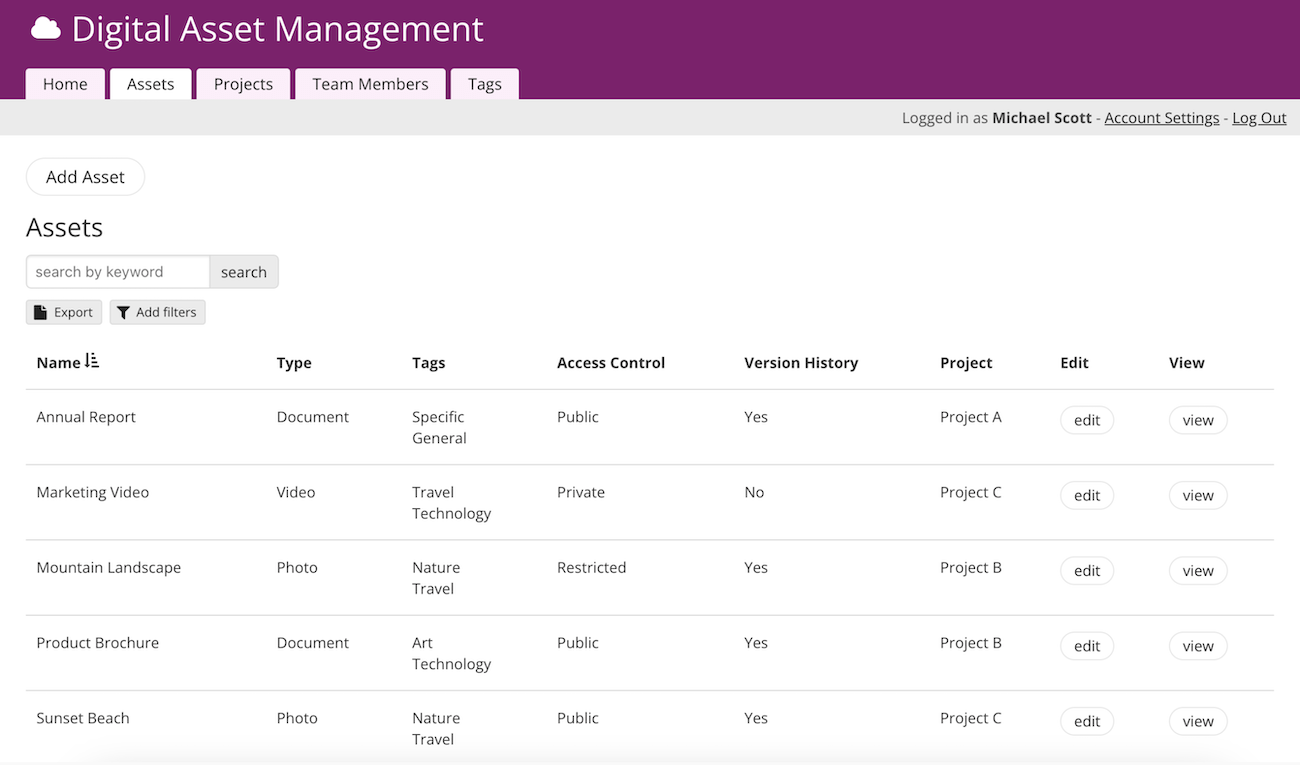1300x765 pixels.
Task: Click Project A in Annual Report row
Action: click(x=971, y=417)
